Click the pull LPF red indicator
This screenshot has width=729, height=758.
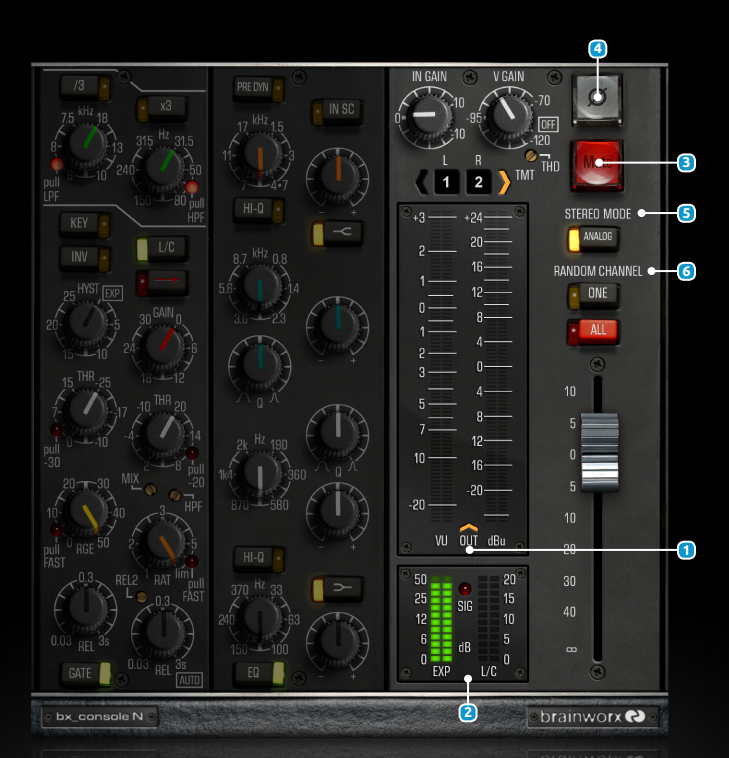point(57,164)
